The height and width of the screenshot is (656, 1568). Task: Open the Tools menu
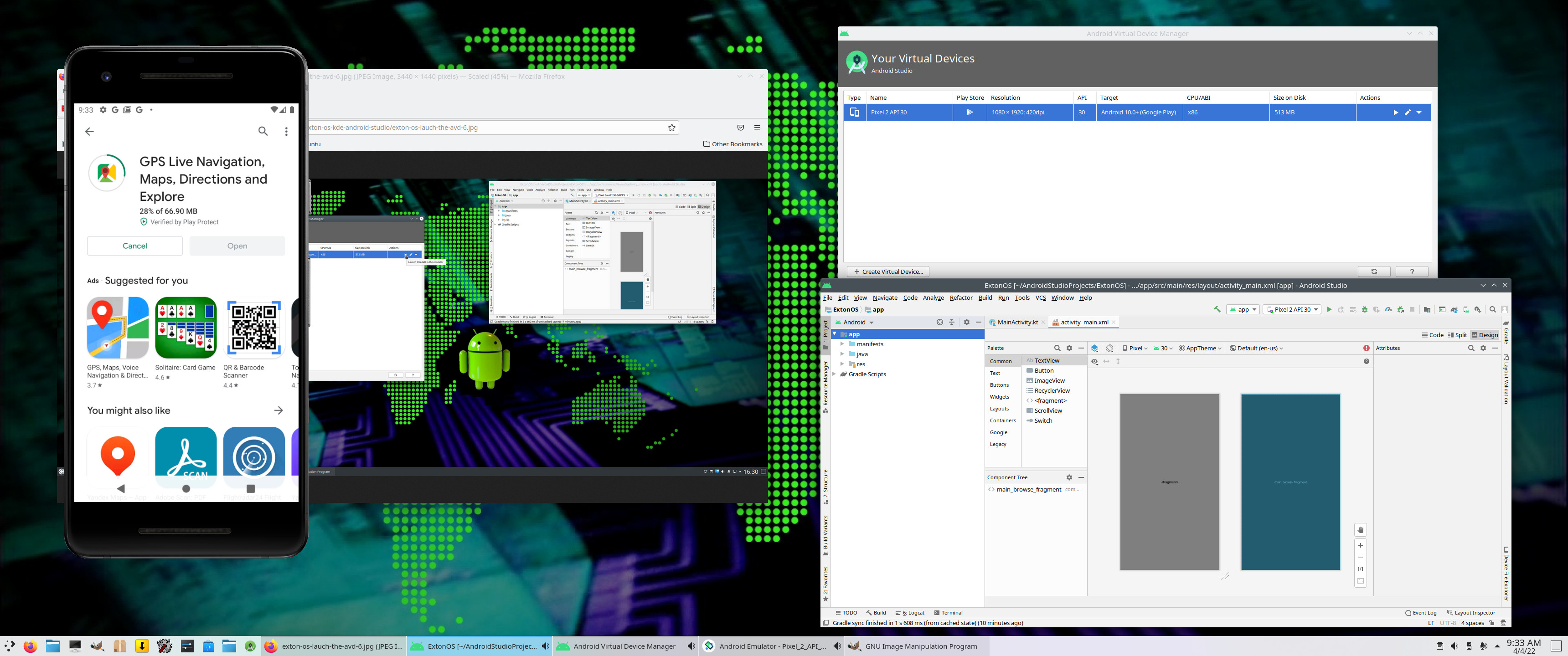click(x=1022, y=298)
